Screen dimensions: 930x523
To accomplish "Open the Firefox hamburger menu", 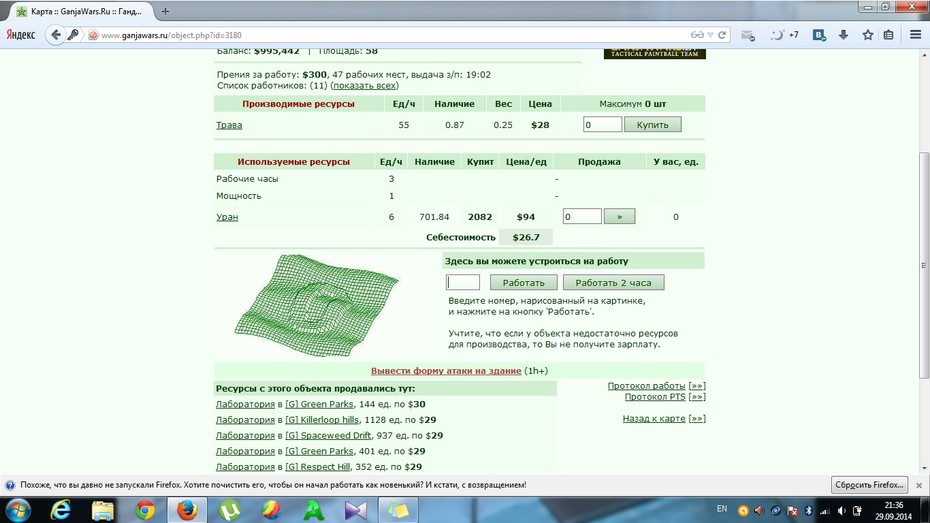I will [915, 35].
